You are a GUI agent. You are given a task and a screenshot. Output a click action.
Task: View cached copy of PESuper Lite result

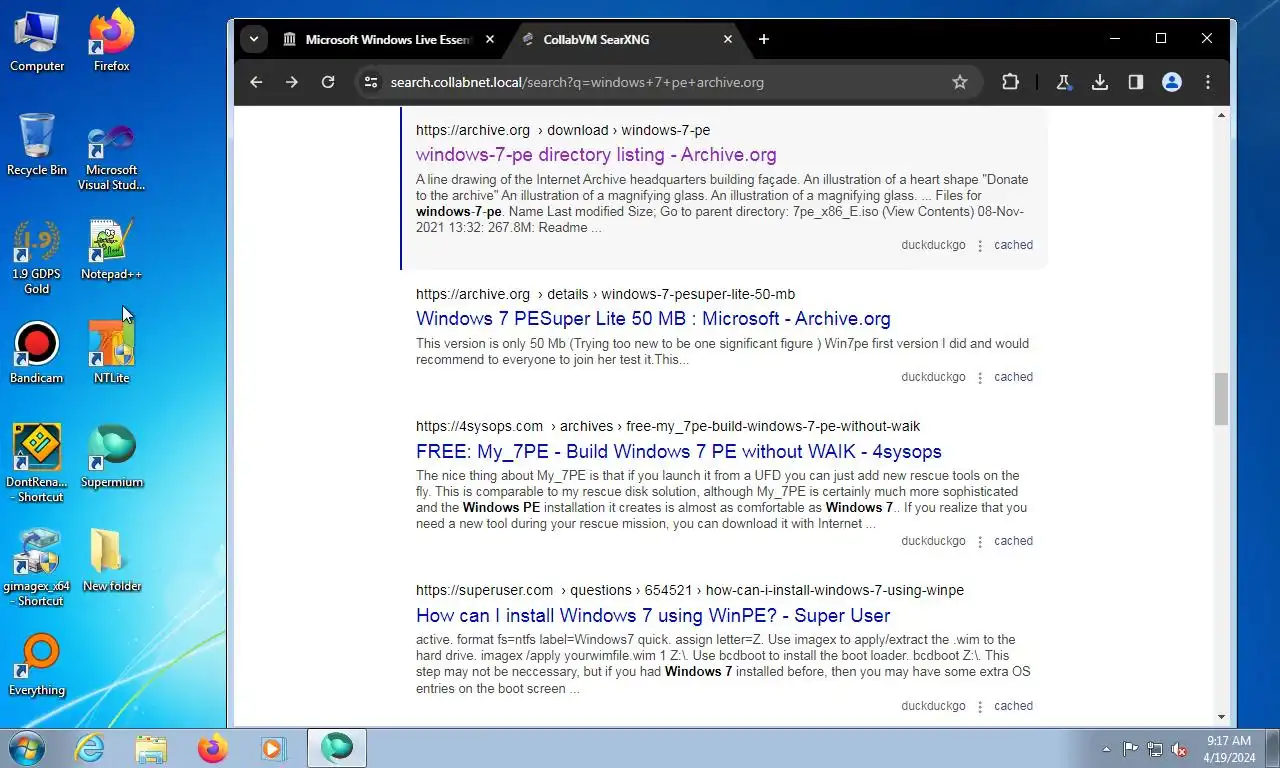1013,377
